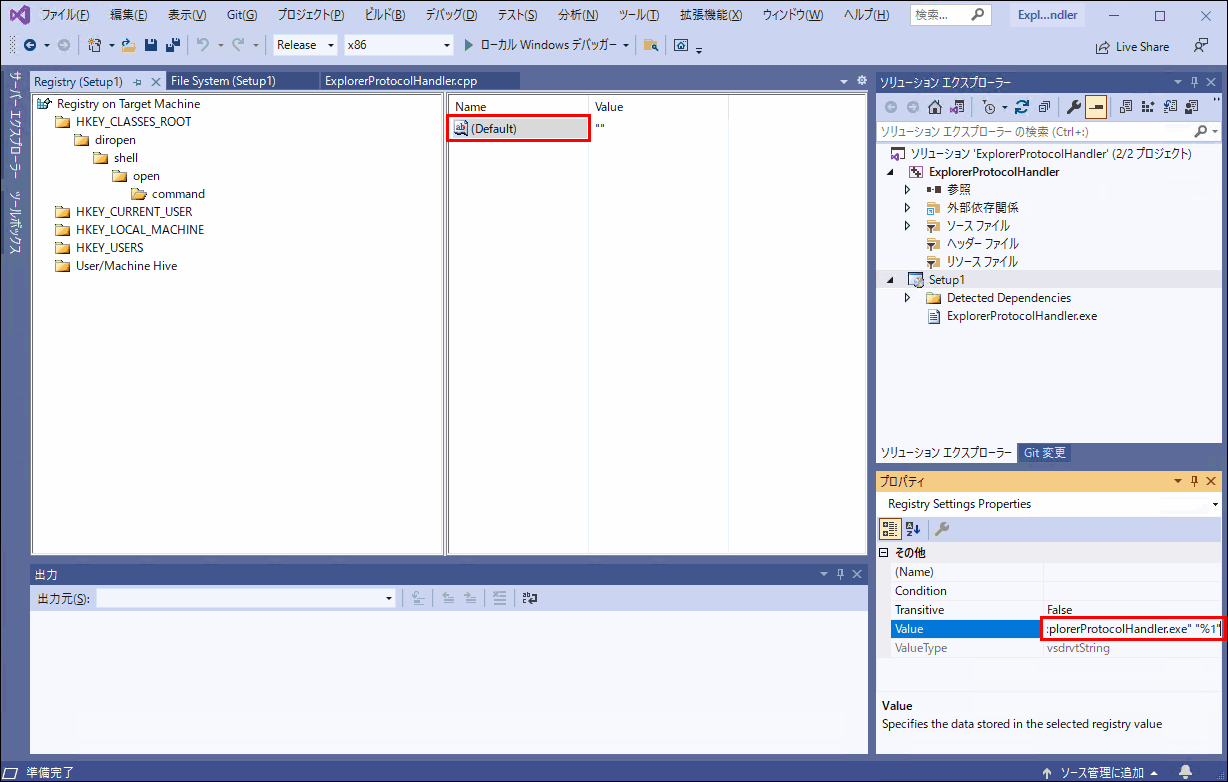This screenshot has width=1228, height=782.
Task: Expand the 外部依存関係 node
Action: 907,207
